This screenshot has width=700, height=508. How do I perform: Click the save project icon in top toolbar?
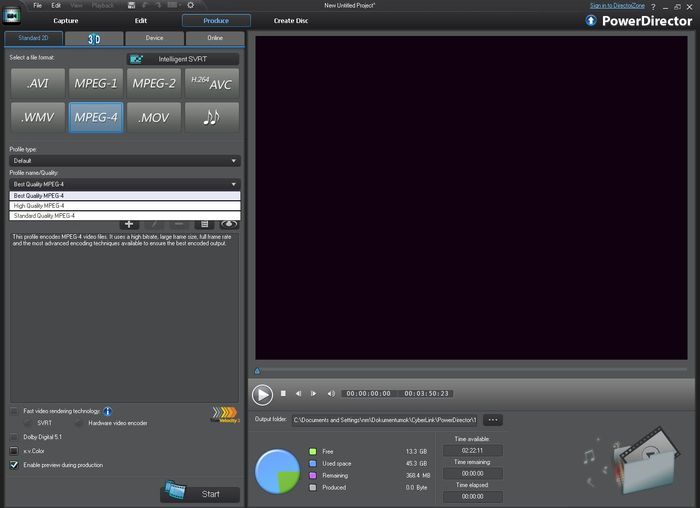(x=131, y=5)
